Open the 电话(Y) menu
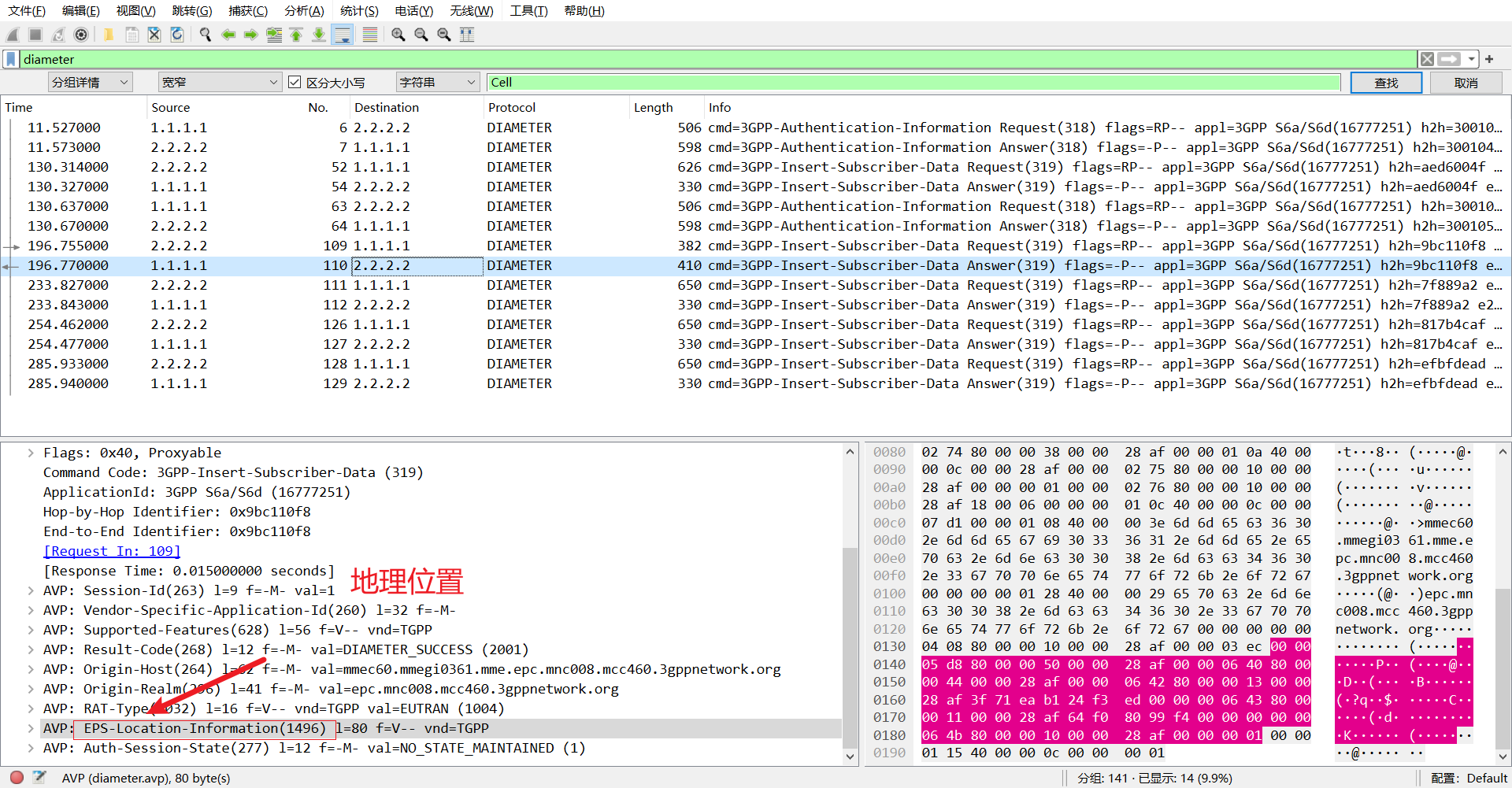This screenshot has height=788, width=1512. click(x=414, y=11)
